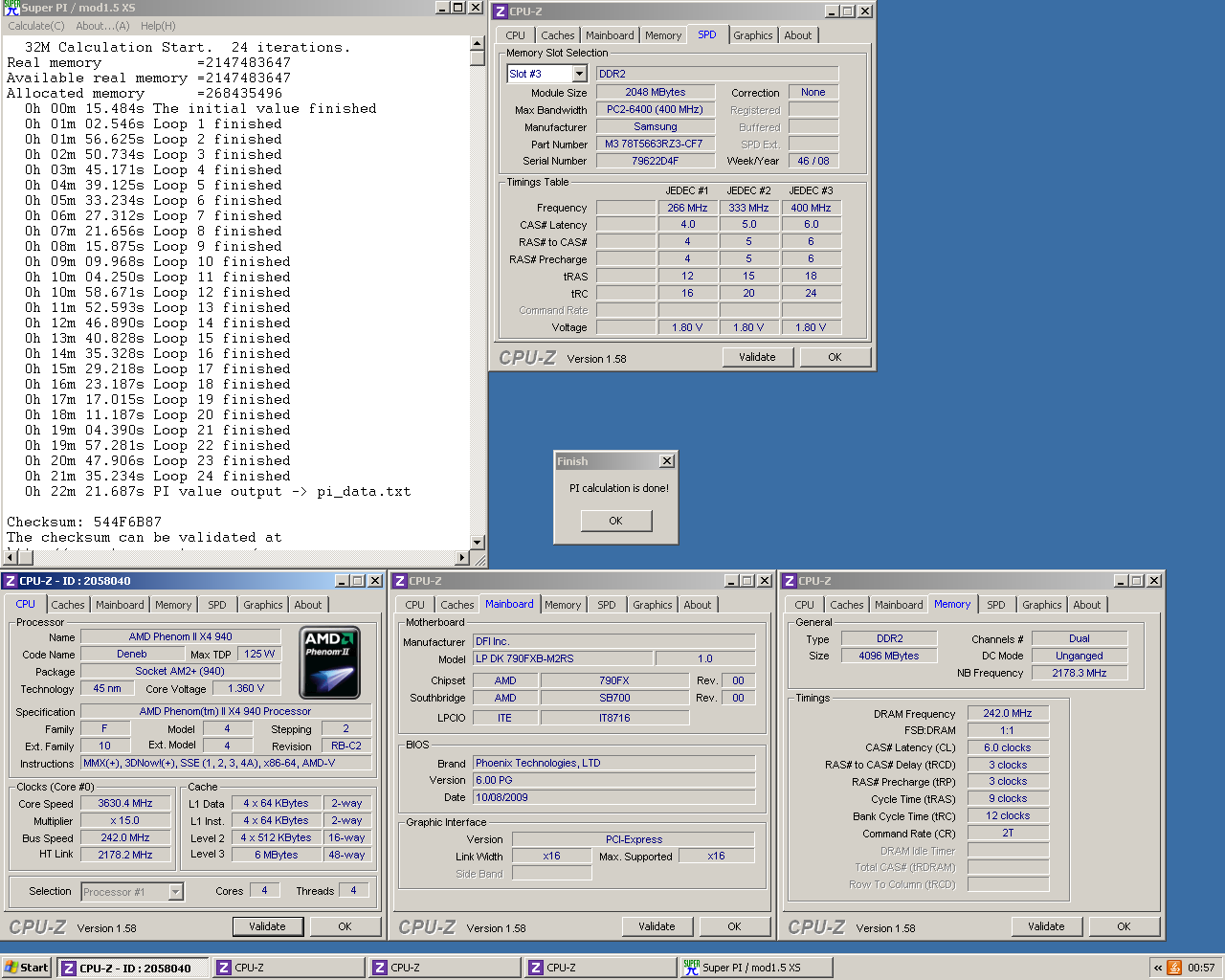
Task: Click the Part Number M3 78T5663RZ3-CF7 field
Action: point(656,144)
